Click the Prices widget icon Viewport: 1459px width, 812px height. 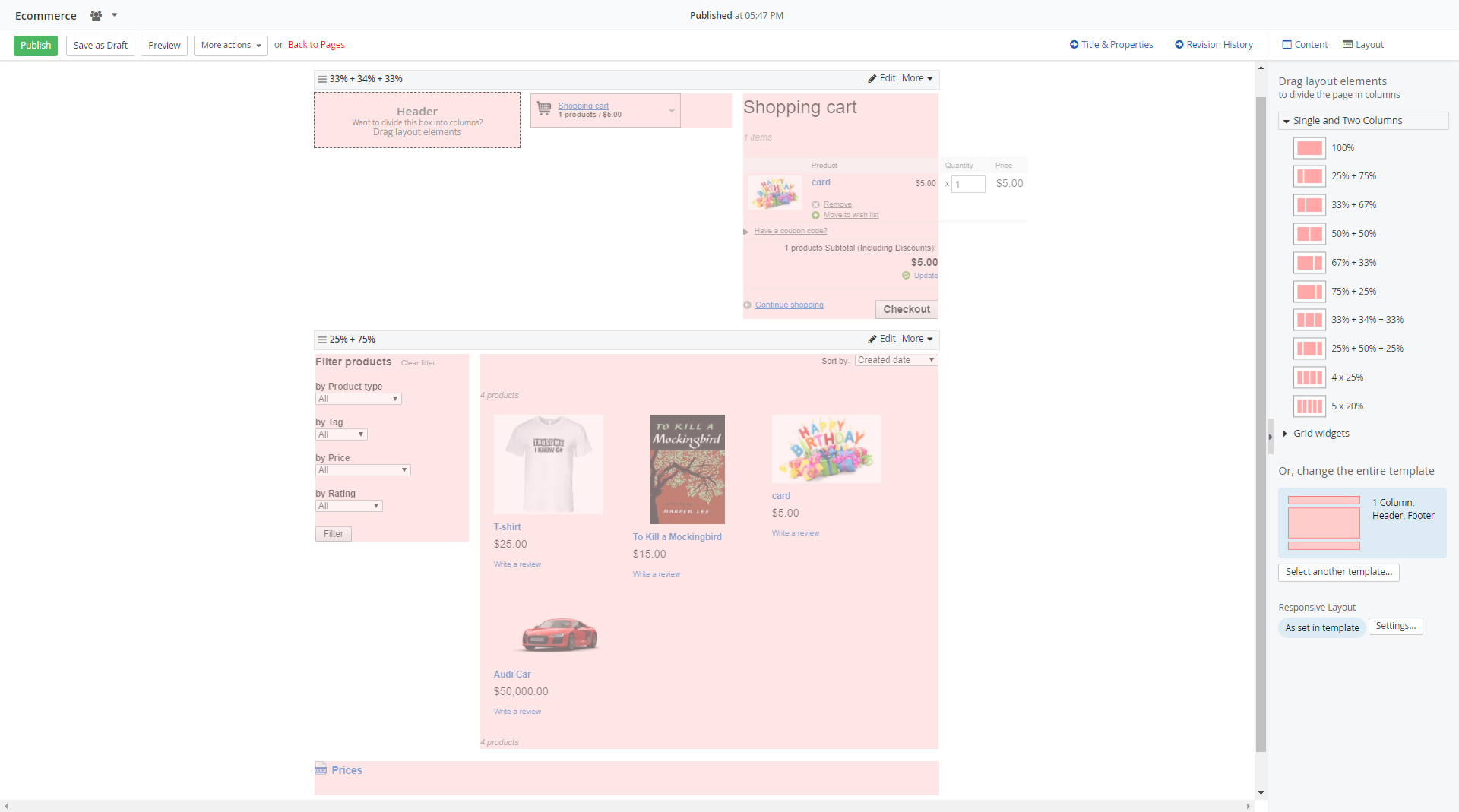pyautogui.click(x=321, y=769)
